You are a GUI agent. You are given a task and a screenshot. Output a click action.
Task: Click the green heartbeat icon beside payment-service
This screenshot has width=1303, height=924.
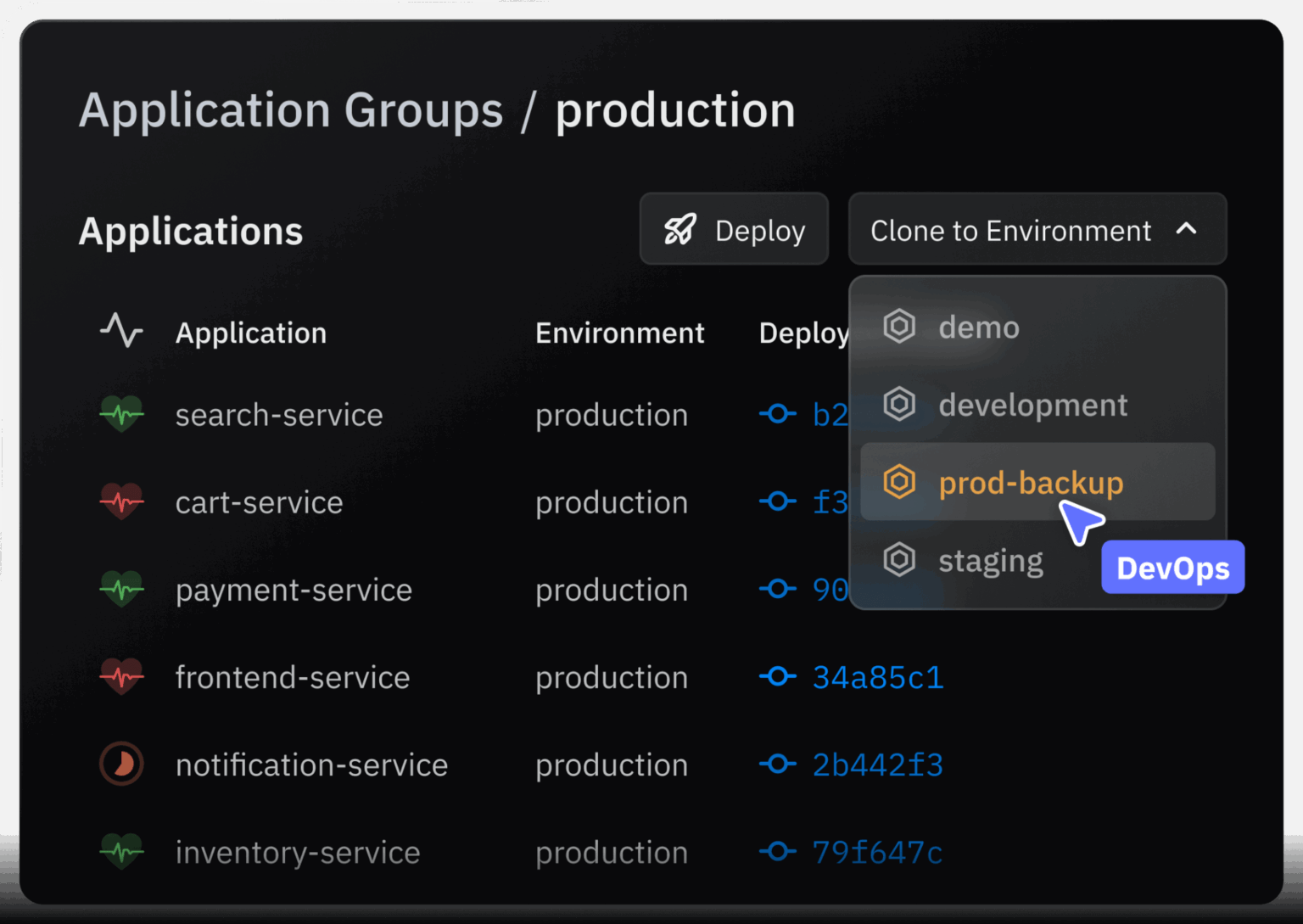tap(121, 589)
